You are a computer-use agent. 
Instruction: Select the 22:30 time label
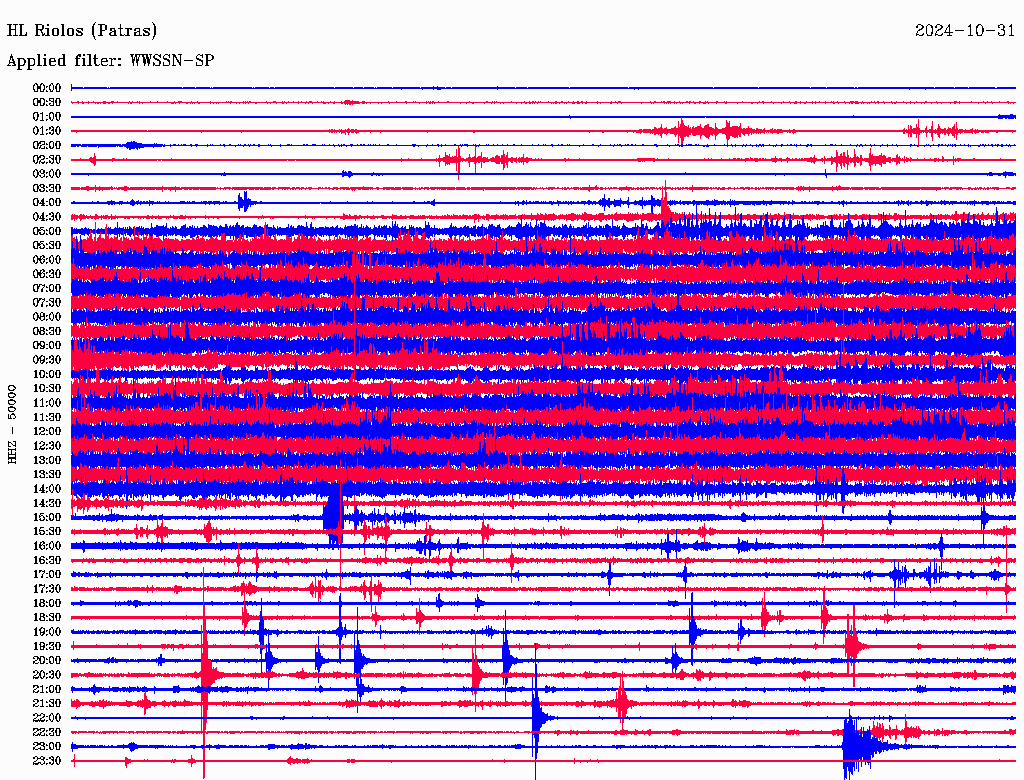pos(47,732)
